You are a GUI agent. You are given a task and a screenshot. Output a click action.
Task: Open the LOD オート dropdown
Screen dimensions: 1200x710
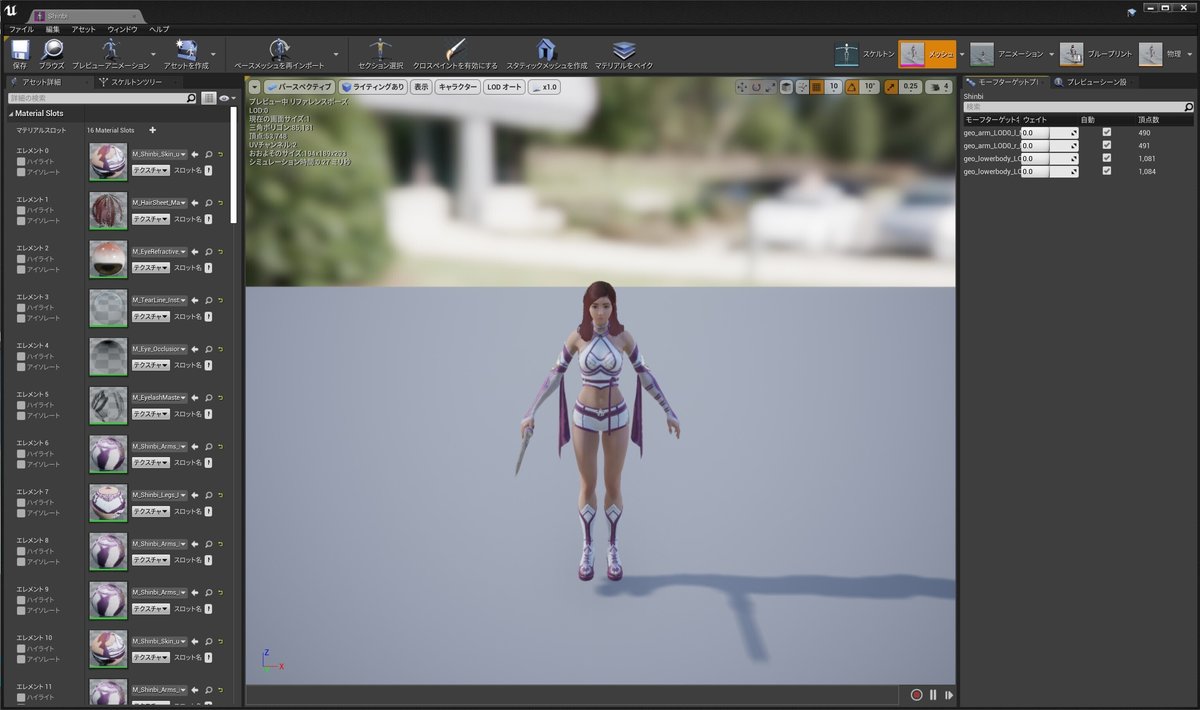(x=503, y=87)
